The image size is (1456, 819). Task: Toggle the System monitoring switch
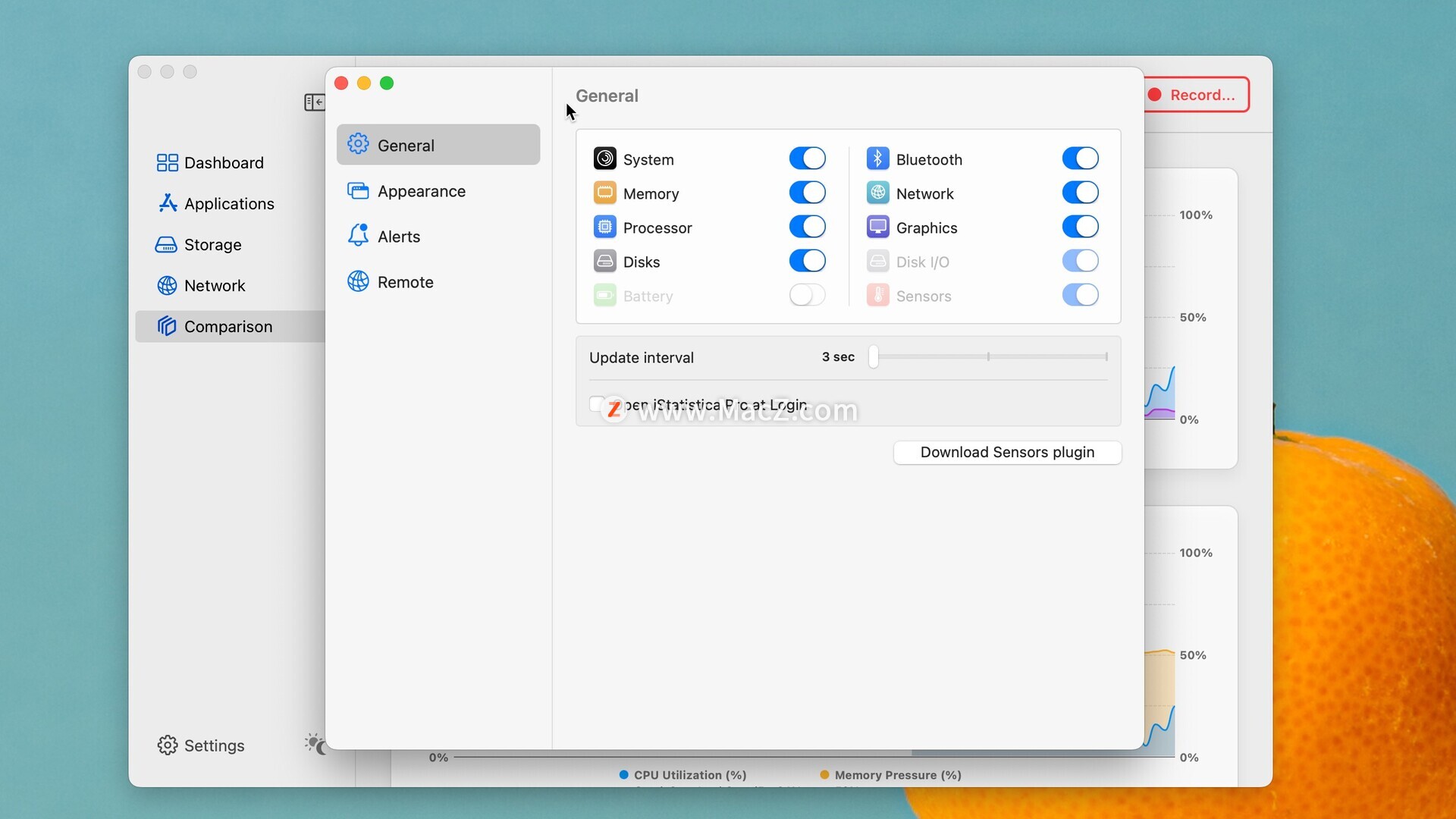(x=807, y=158)
